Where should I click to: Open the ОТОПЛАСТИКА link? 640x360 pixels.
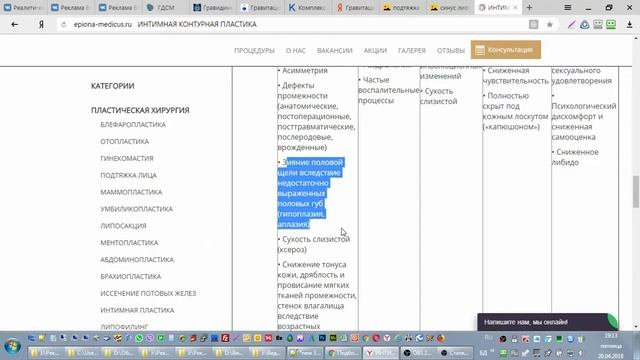tap(124, 141)
